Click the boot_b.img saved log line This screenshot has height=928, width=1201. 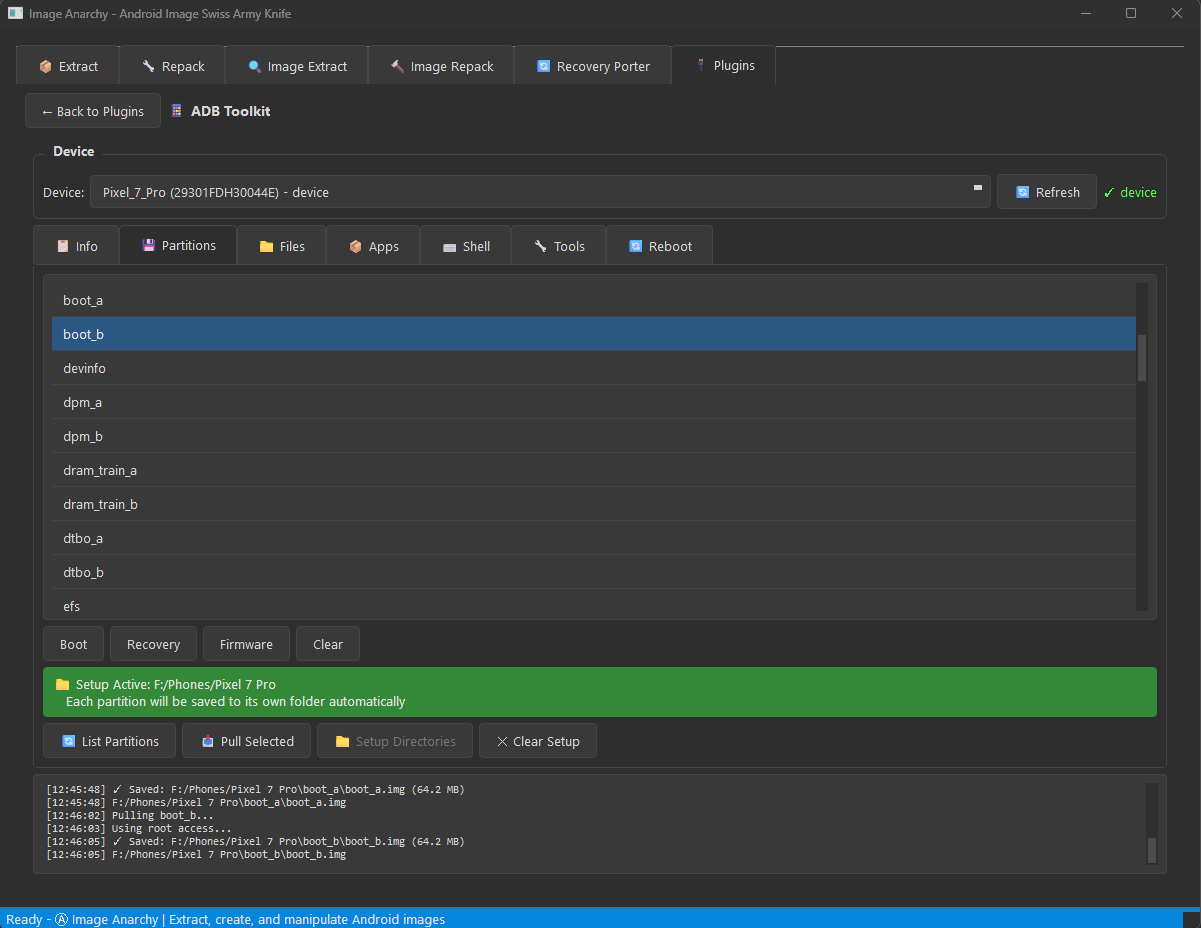pos(255,842)
